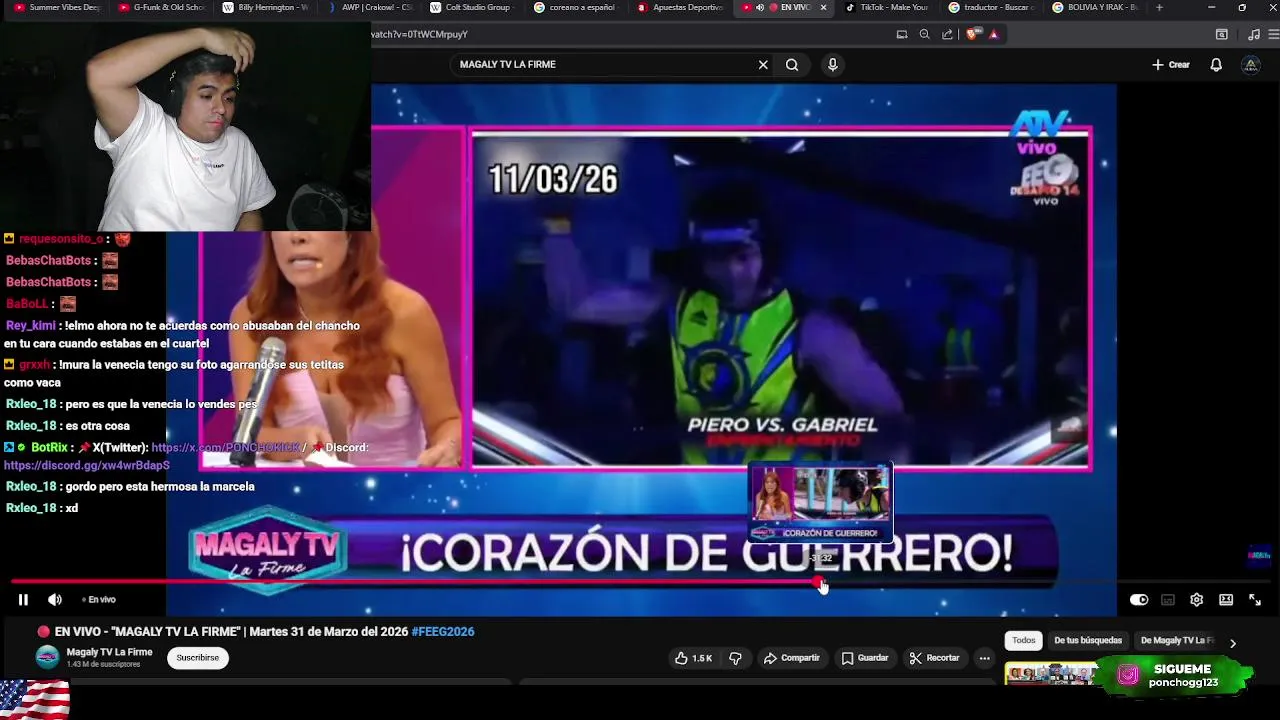This screenshot has width=1280, height=720.
Task: Start voice search with microphone
Action: 832,65
